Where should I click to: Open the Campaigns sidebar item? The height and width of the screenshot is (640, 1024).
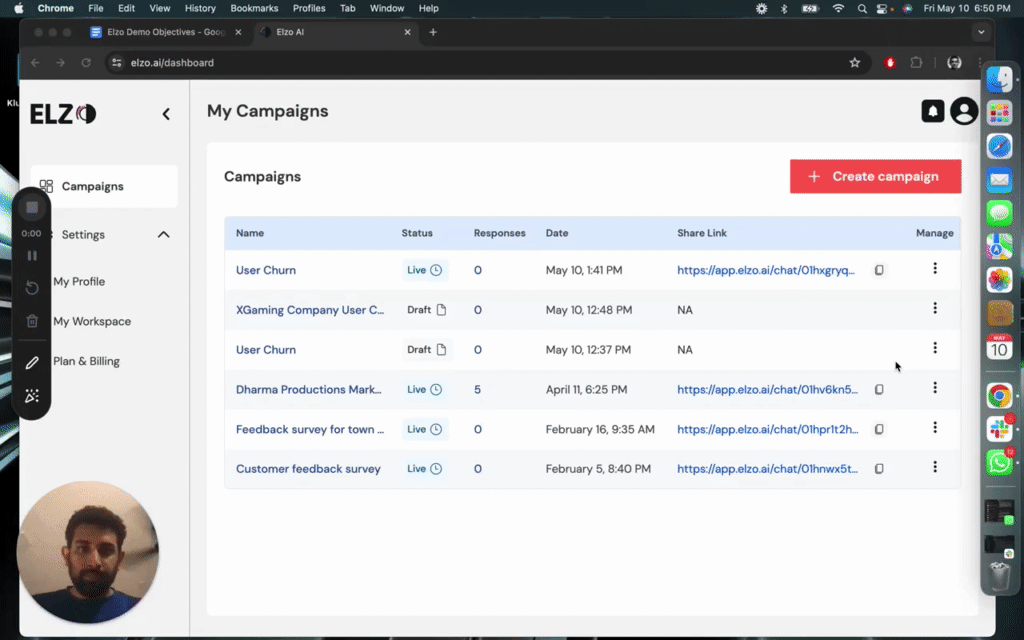(92, 187)
